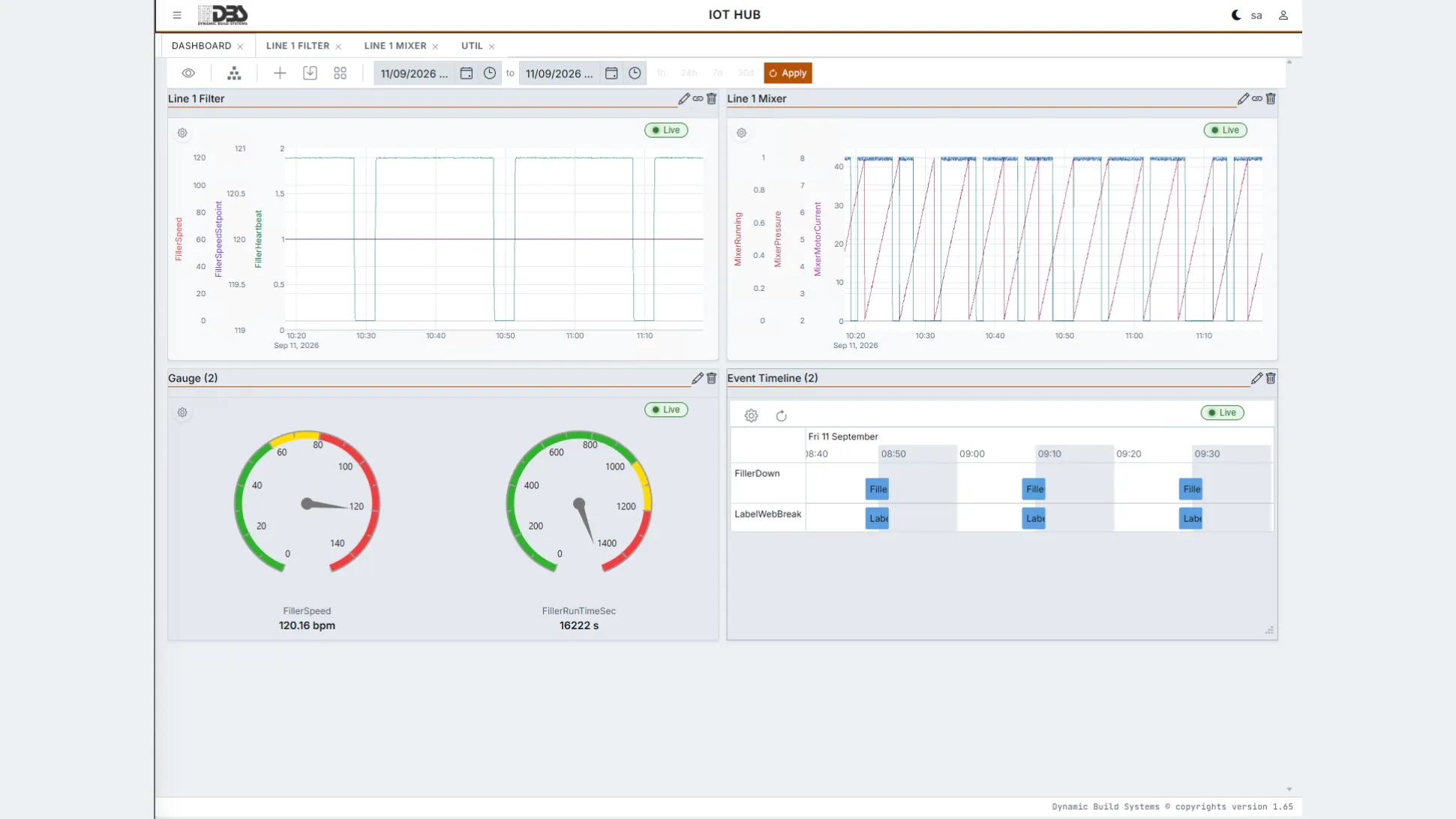
Task: Toggle Live mode on Line 1 Filter
Action: tap(666, 130)
